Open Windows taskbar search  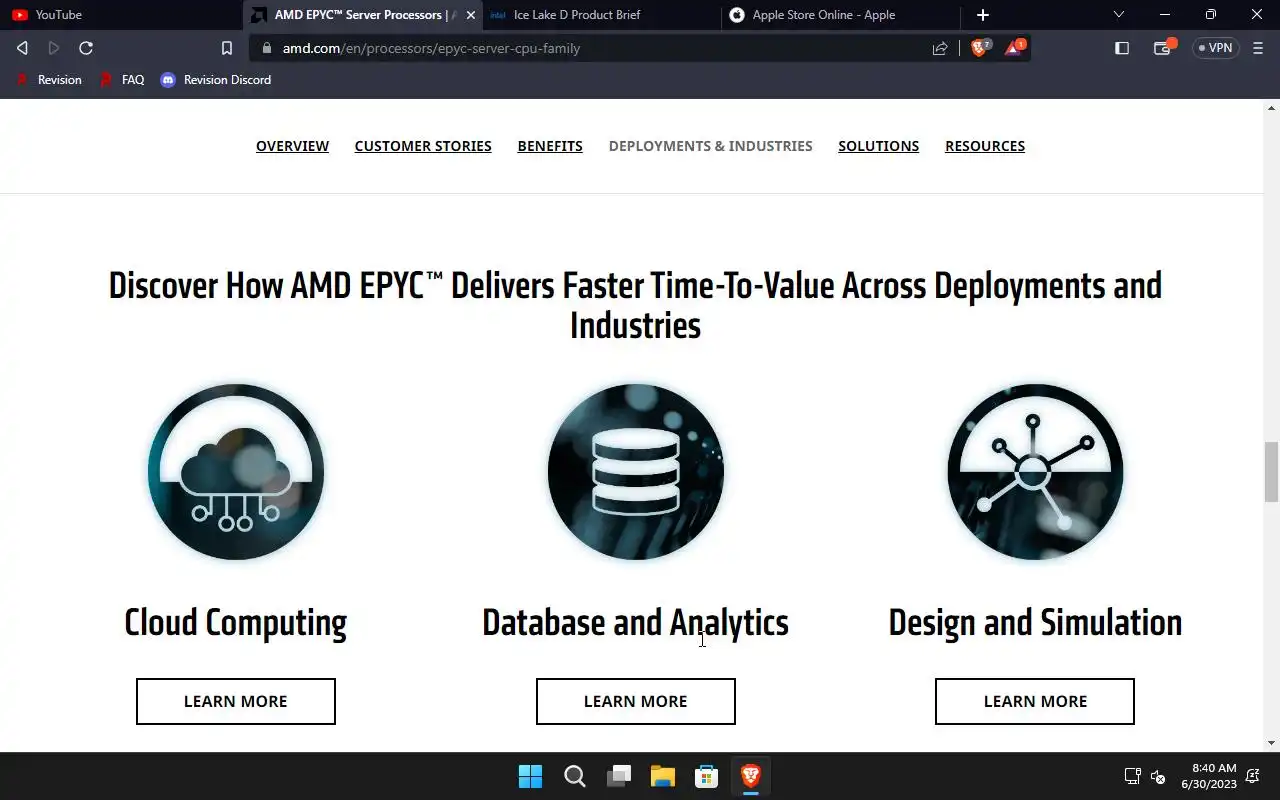574,776
